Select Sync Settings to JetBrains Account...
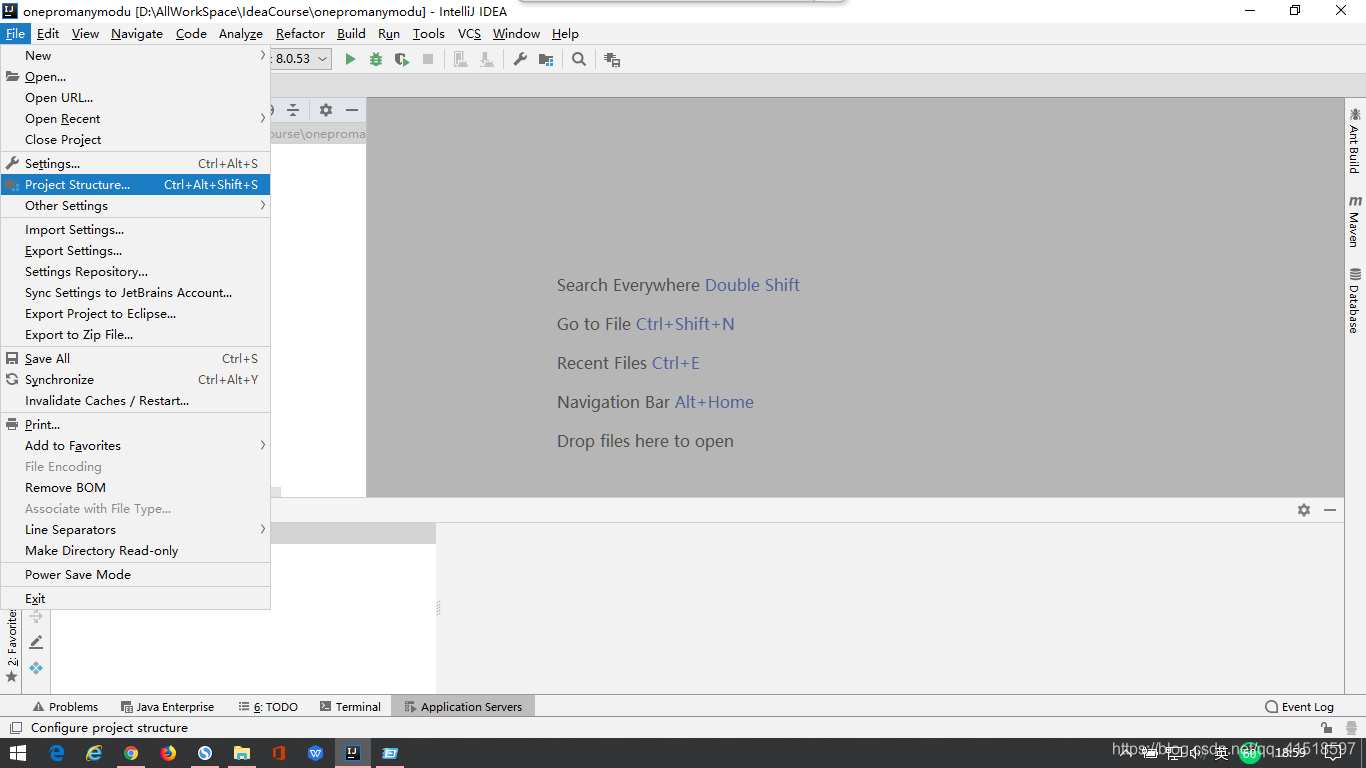Viewport: 1366px width, 768px height. [x=135, y=293]
